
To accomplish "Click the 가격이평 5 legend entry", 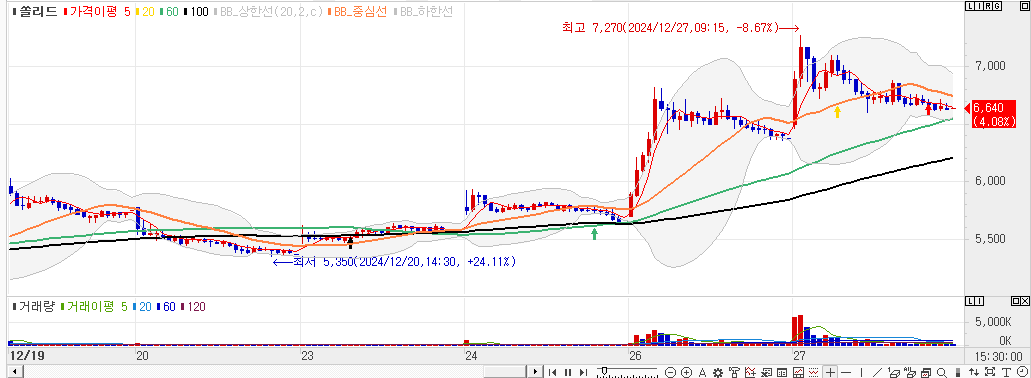I will coord(96,11).
